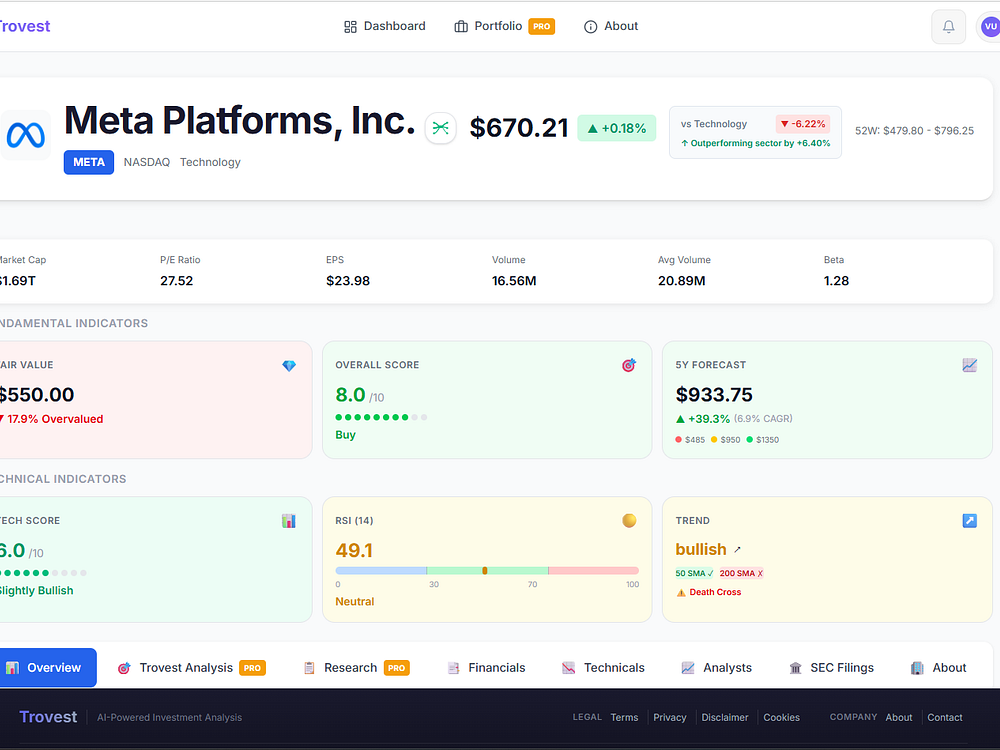1000x750 pixels.
Task: Click the META ticker badge
Action: (x=89, y=162)
